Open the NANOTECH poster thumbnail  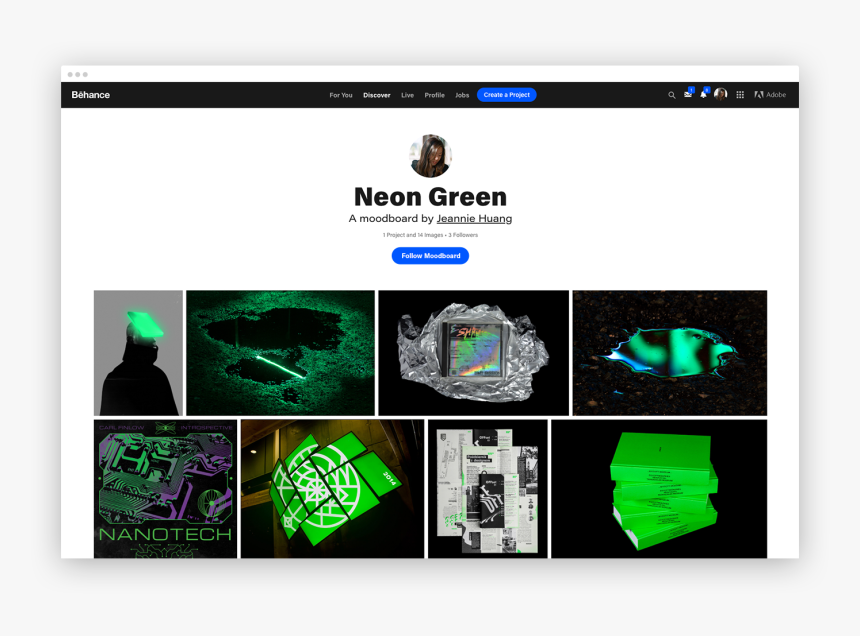pos(165,489)
